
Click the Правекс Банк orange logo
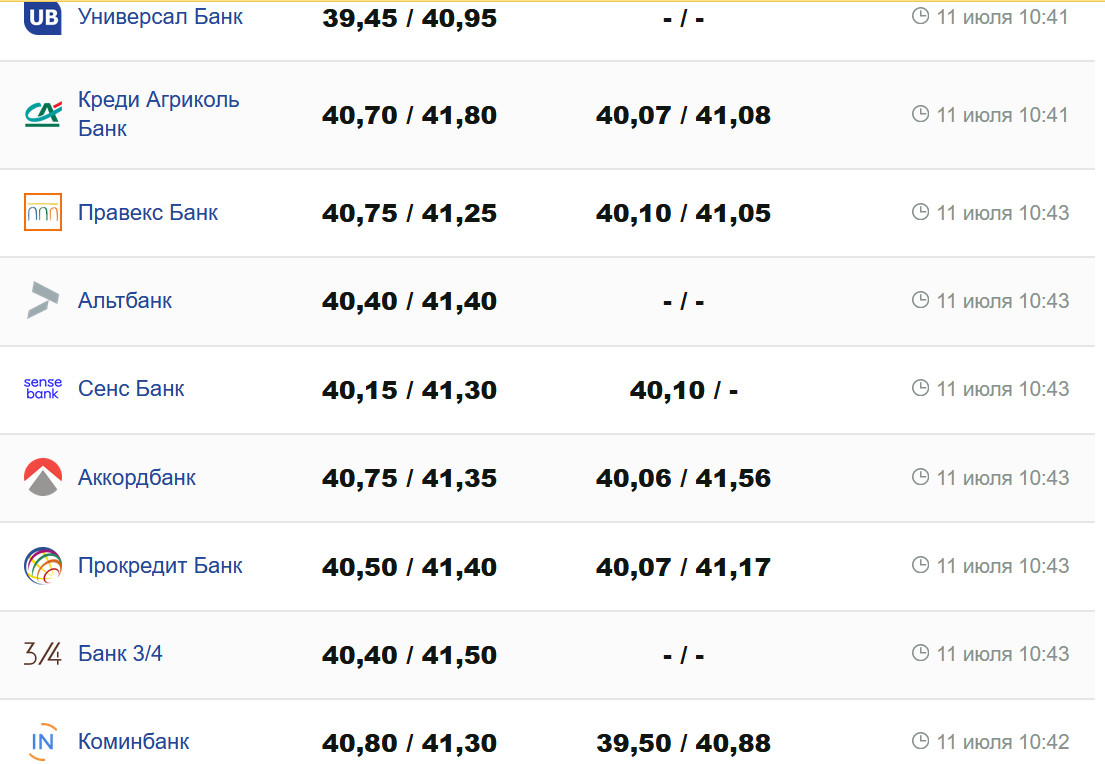[x=43, y=212]
